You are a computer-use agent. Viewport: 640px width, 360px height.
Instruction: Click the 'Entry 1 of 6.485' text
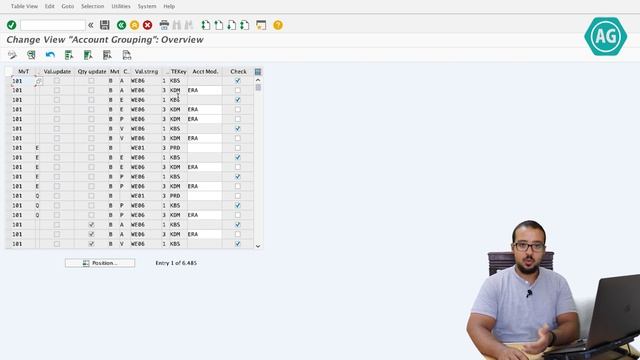[176, 263]
